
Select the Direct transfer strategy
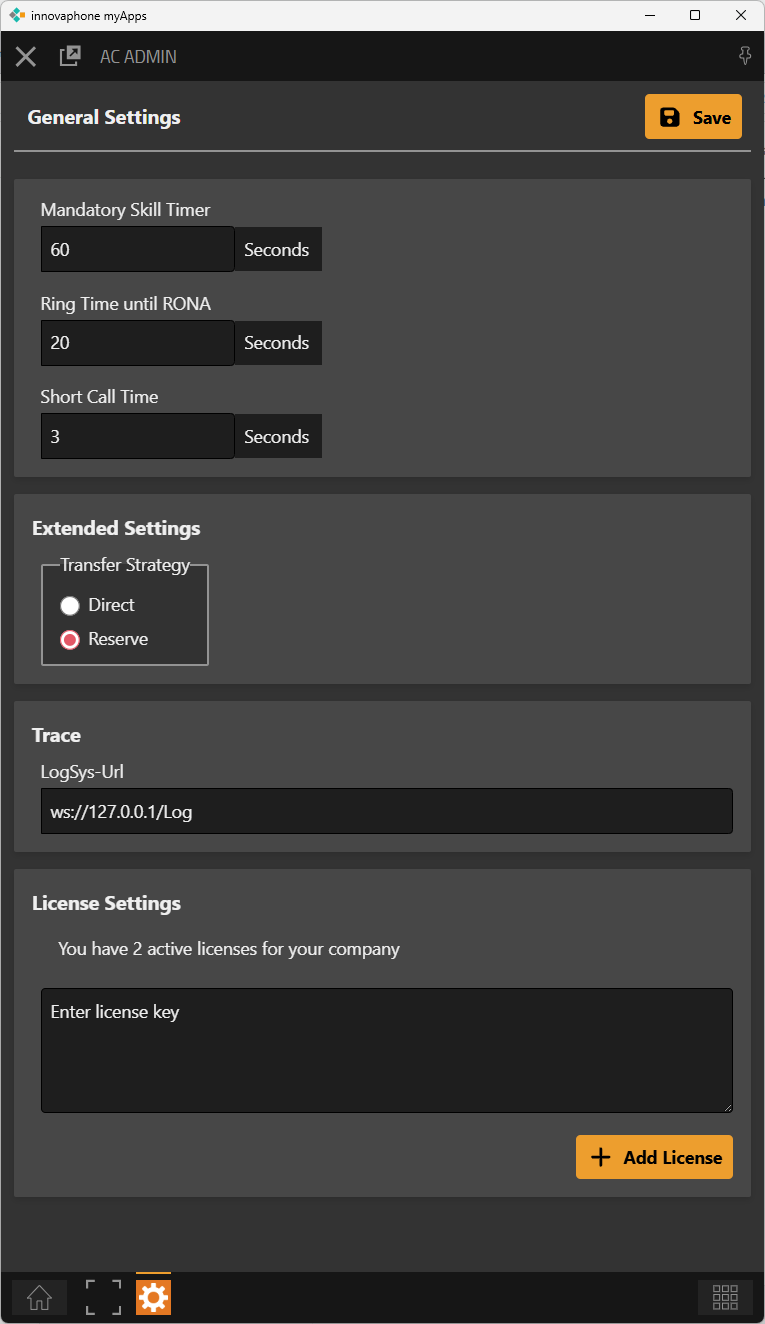tap(70, 605)
